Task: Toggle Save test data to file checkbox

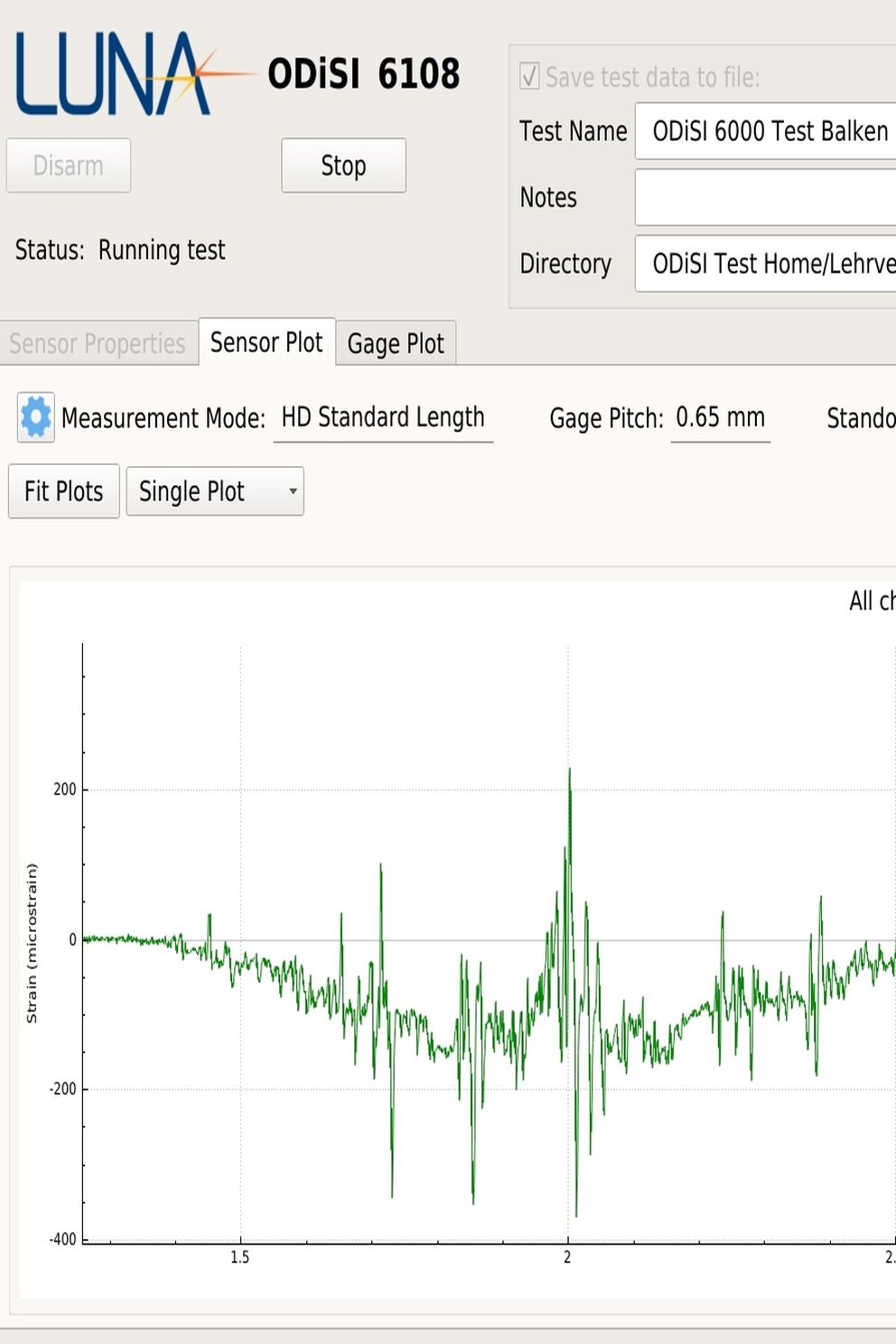Action: coord(529,76)
